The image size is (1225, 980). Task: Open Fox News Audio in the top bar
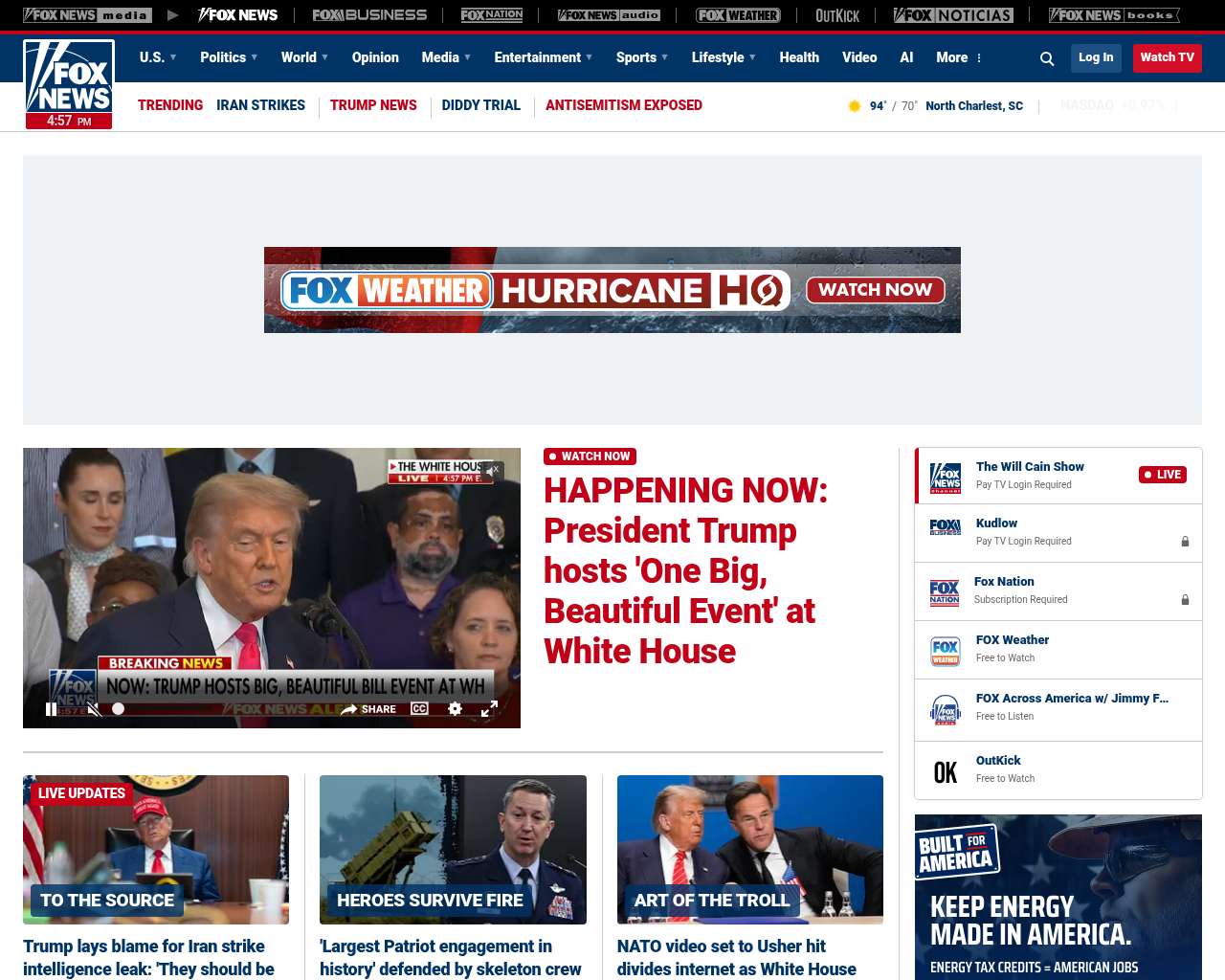tap(609, 15)
